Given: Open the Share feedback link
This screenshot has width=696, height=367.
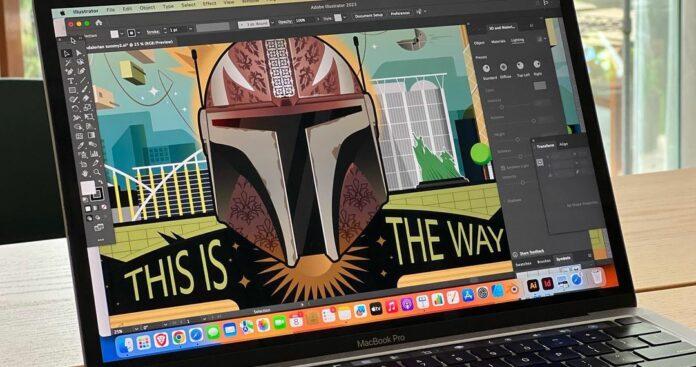Looking at the screenshot, I should (x=532, y=252).
